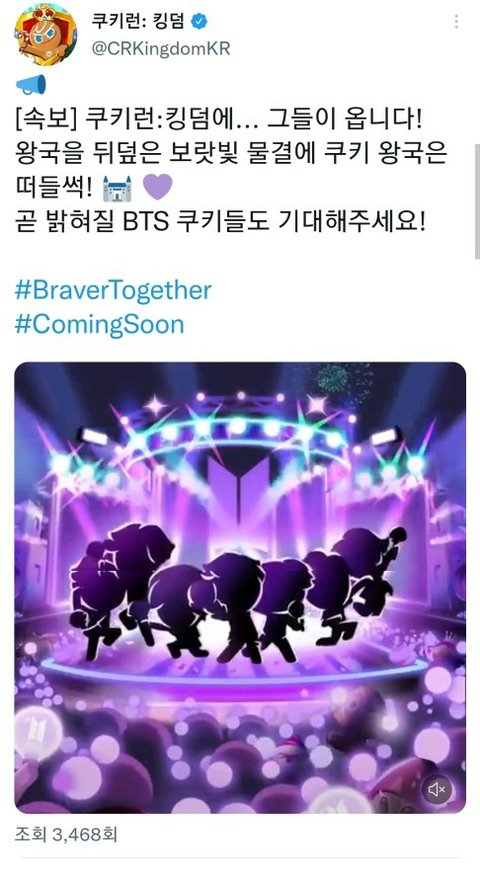Open the #BraverTogether hashtag
This screenshot has height=872, width=480.
click(x=113, y=290)
